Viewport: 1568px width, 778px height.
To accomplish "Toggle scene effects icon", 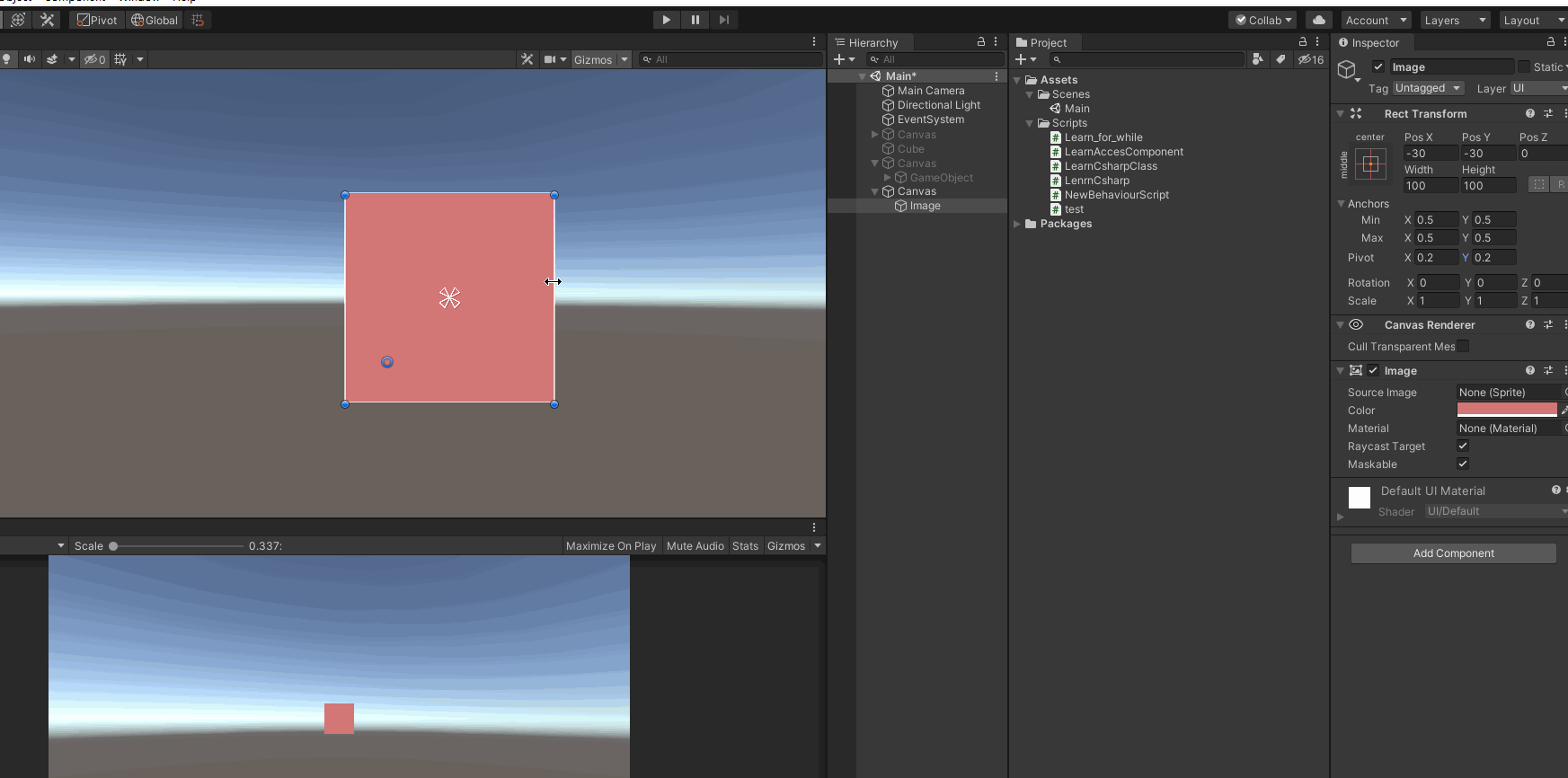I will [x=52, y=59].
